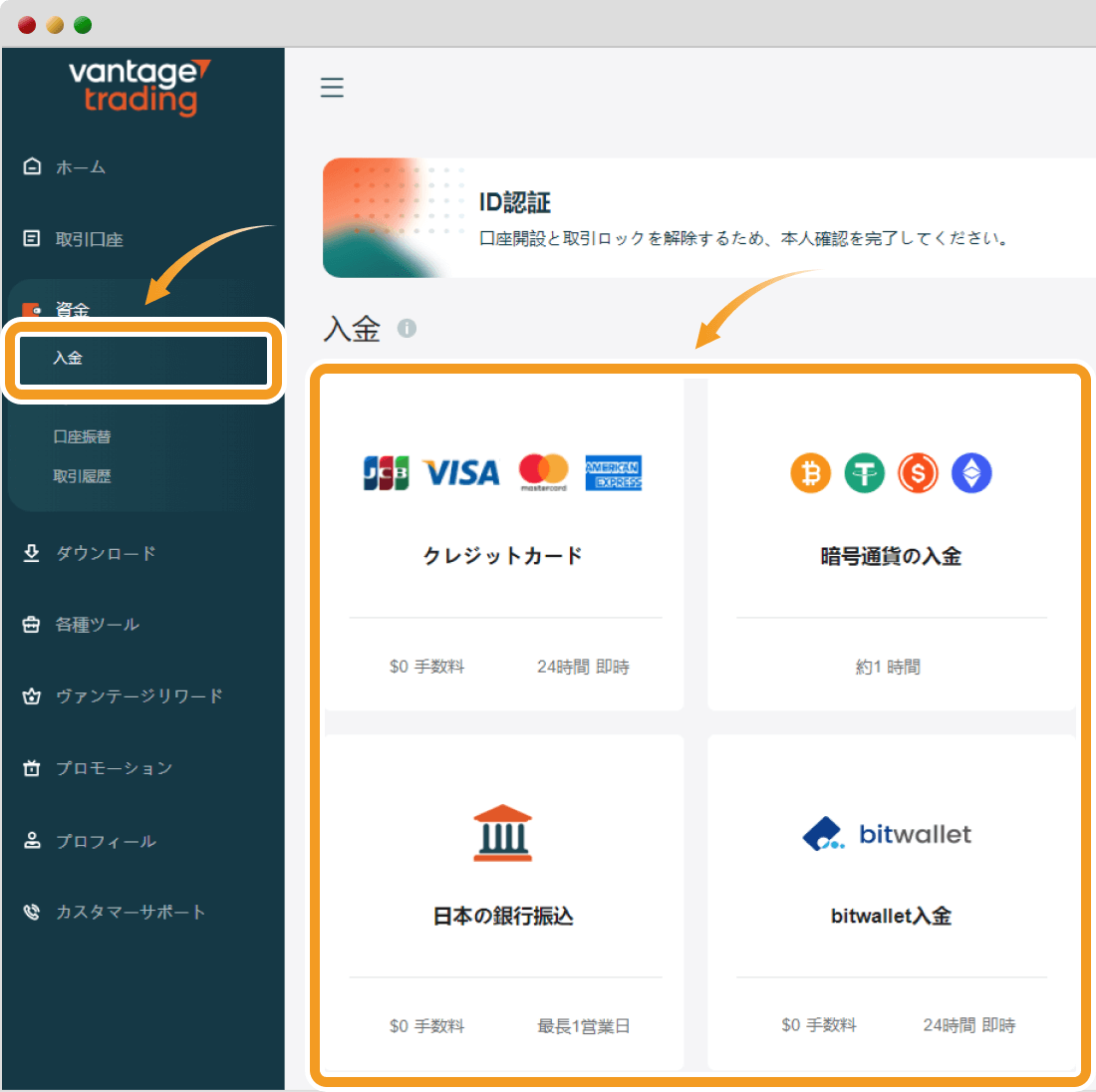Open ダウンロード in the sidebar
Viewport: 1096px width, 1092px height.
point(107,554)
